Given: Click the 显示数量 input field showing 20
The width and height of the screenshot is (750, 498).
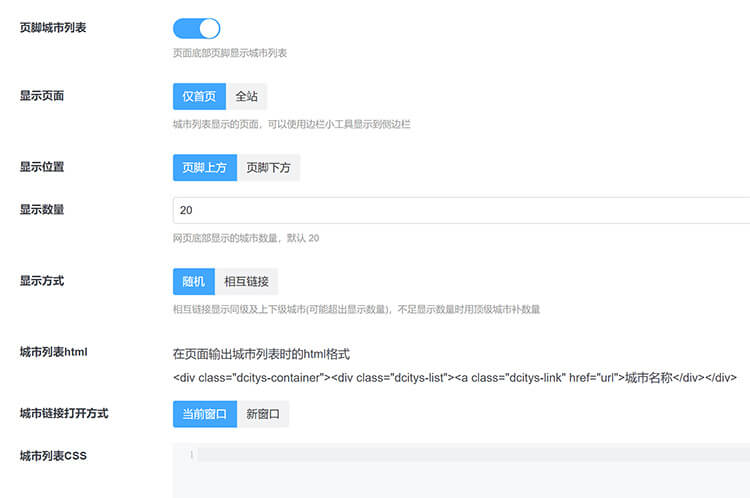Looking at the screenshot, I should pos(460,210).
